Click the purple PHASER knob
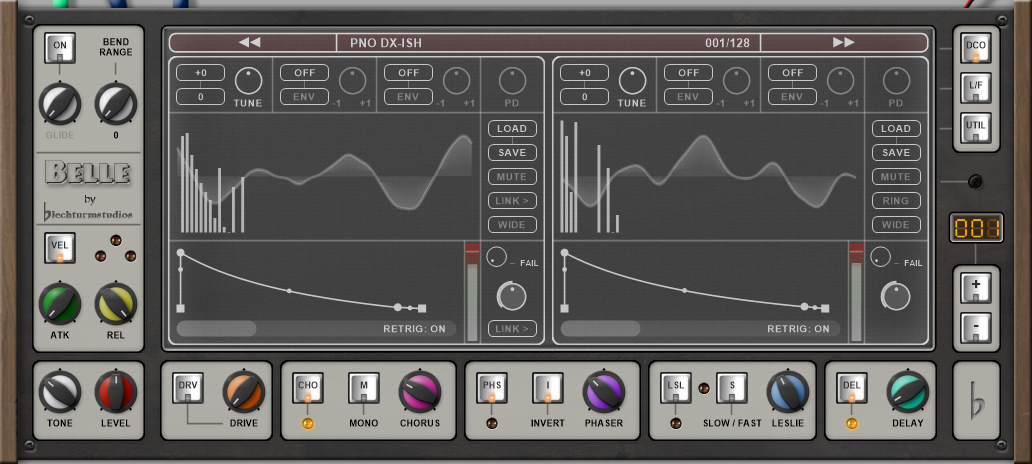 pyautogui.click(x=603, y=392)
